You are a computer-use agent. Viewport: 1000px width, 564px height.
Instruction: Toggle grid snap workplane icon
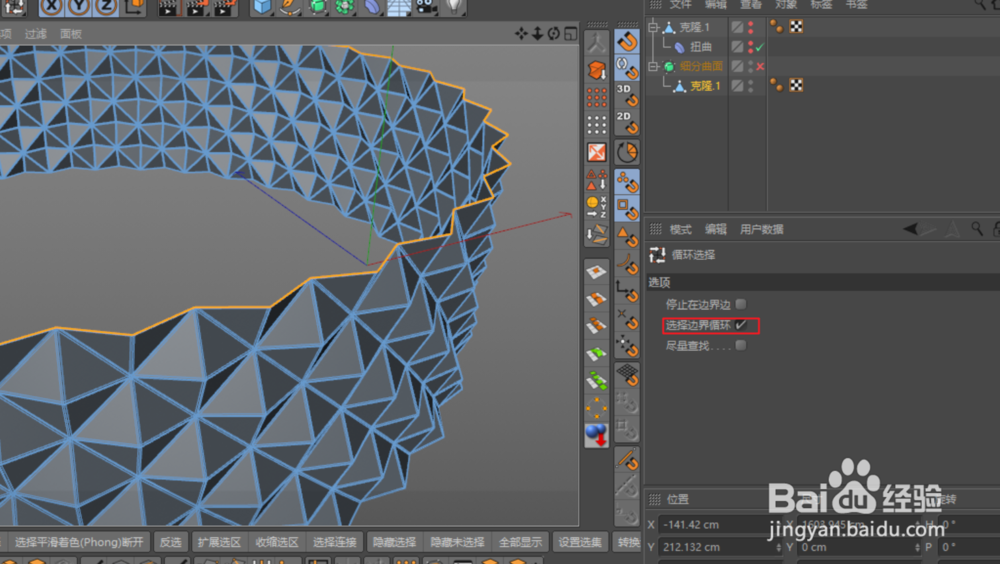[x=627, y=375]
